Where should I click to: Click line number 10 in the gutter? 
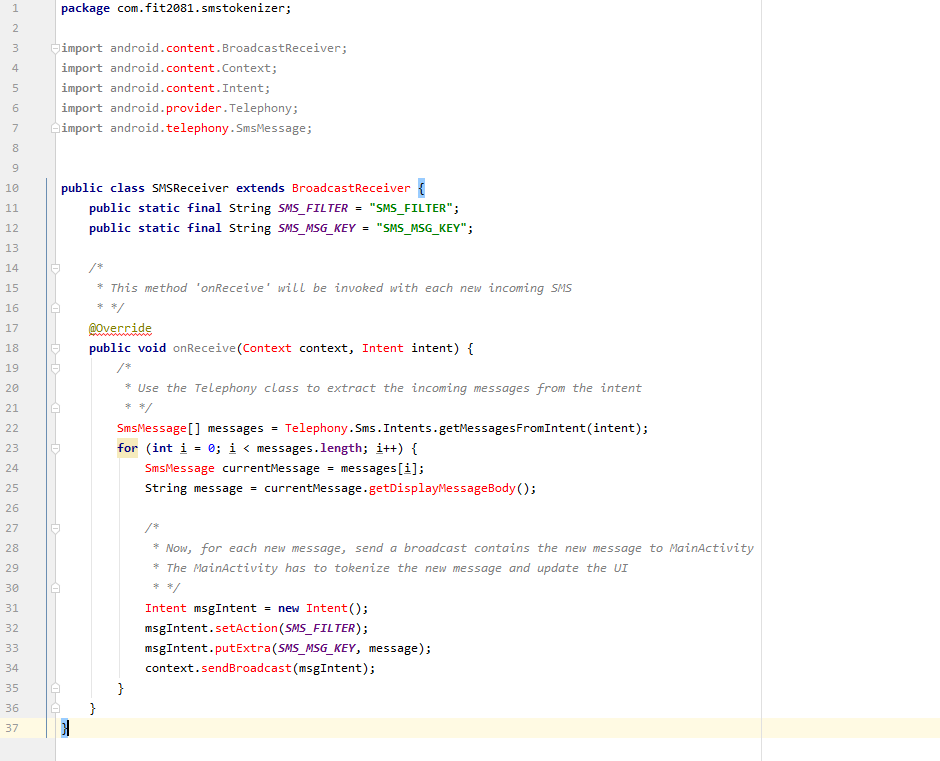pos(14,187)
